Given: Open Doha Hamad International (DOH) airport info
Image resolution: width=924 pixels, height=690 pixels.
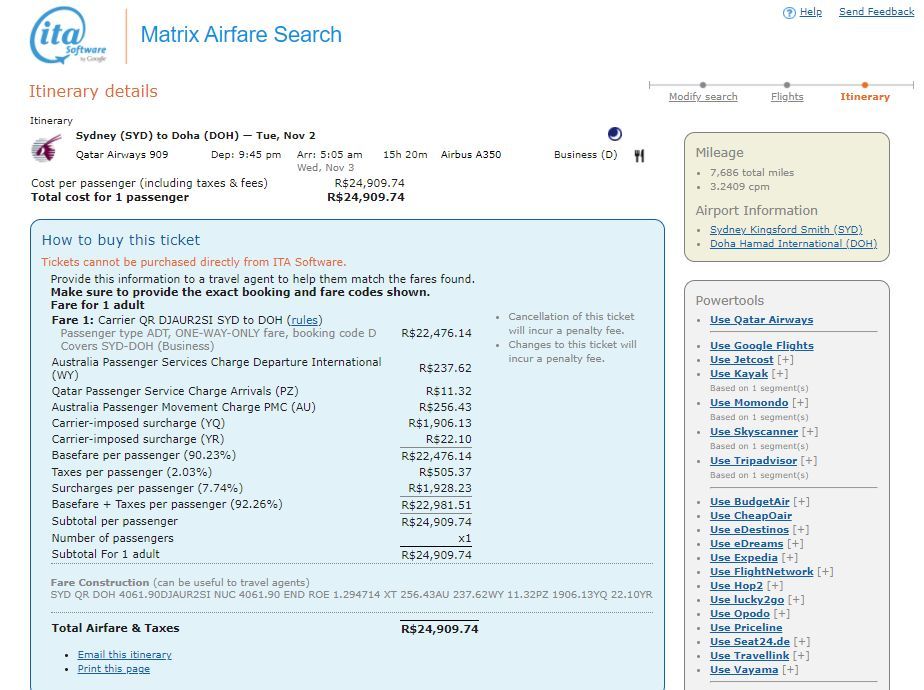Looking at the screenshot, I should (793, 243).
